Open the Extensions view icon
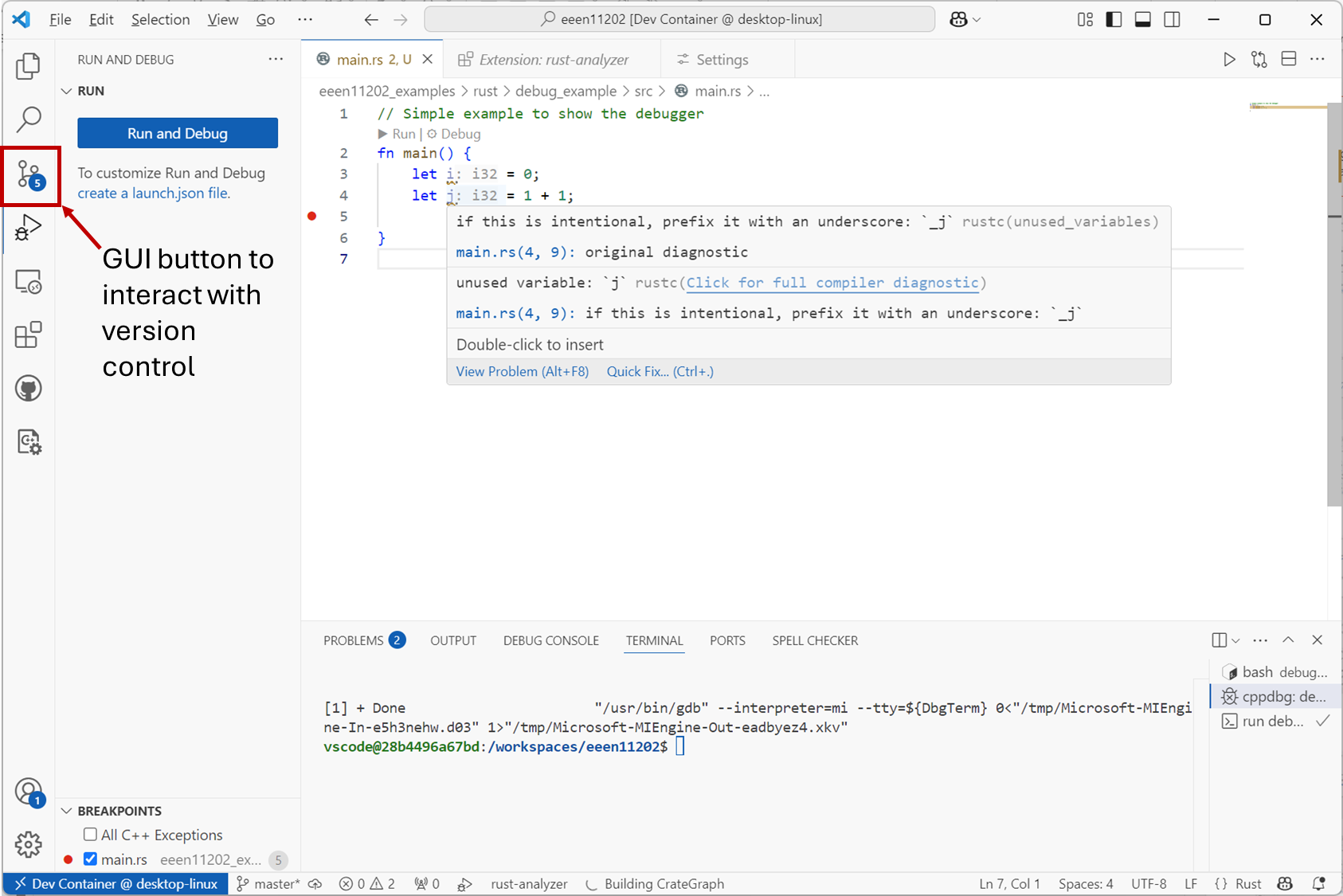 click(29, 335)
